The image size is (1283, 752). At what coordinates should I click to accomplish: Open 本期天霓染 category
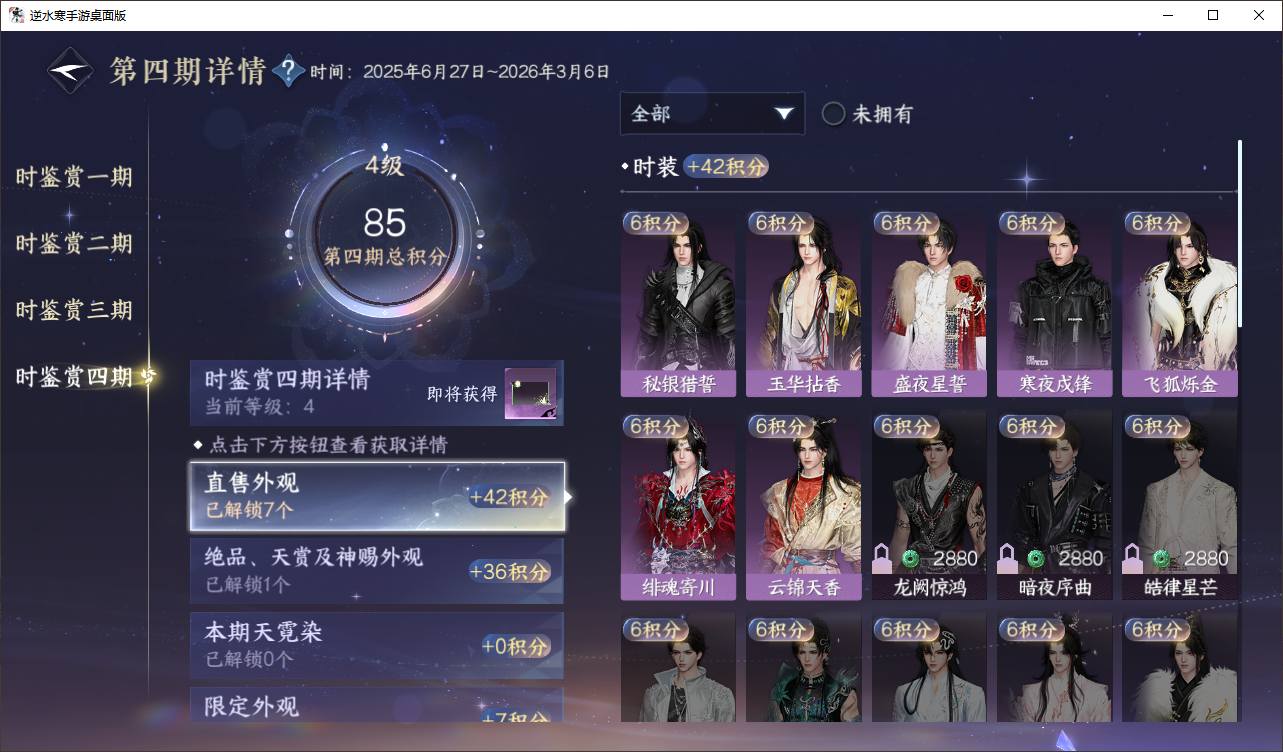pos(377,646)
